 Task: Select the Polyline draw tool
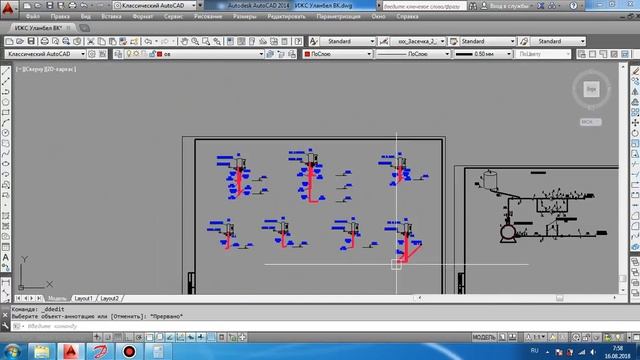tap(5, 92)
